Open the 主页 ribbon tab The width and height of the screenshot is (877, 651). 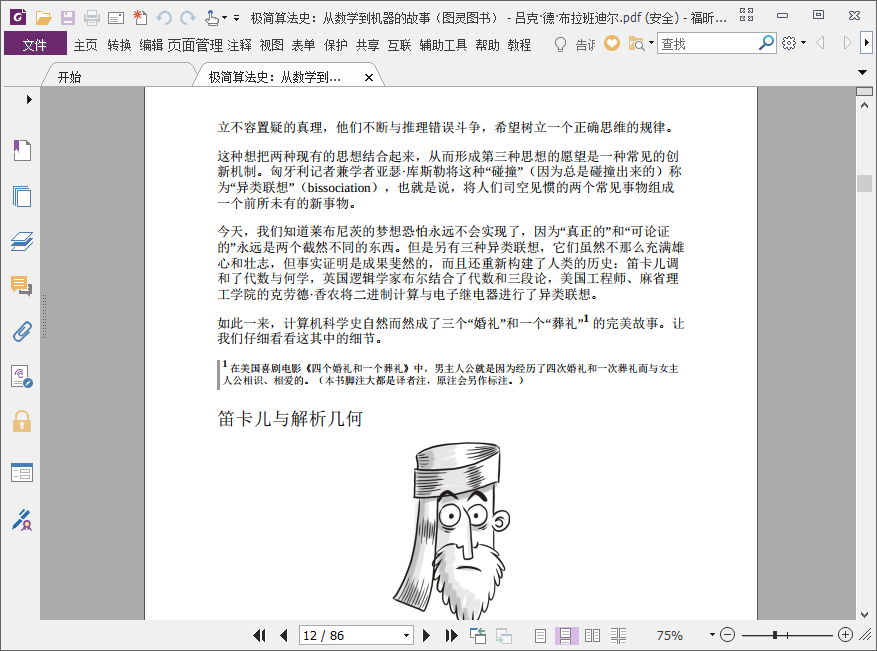coord(86,45)
